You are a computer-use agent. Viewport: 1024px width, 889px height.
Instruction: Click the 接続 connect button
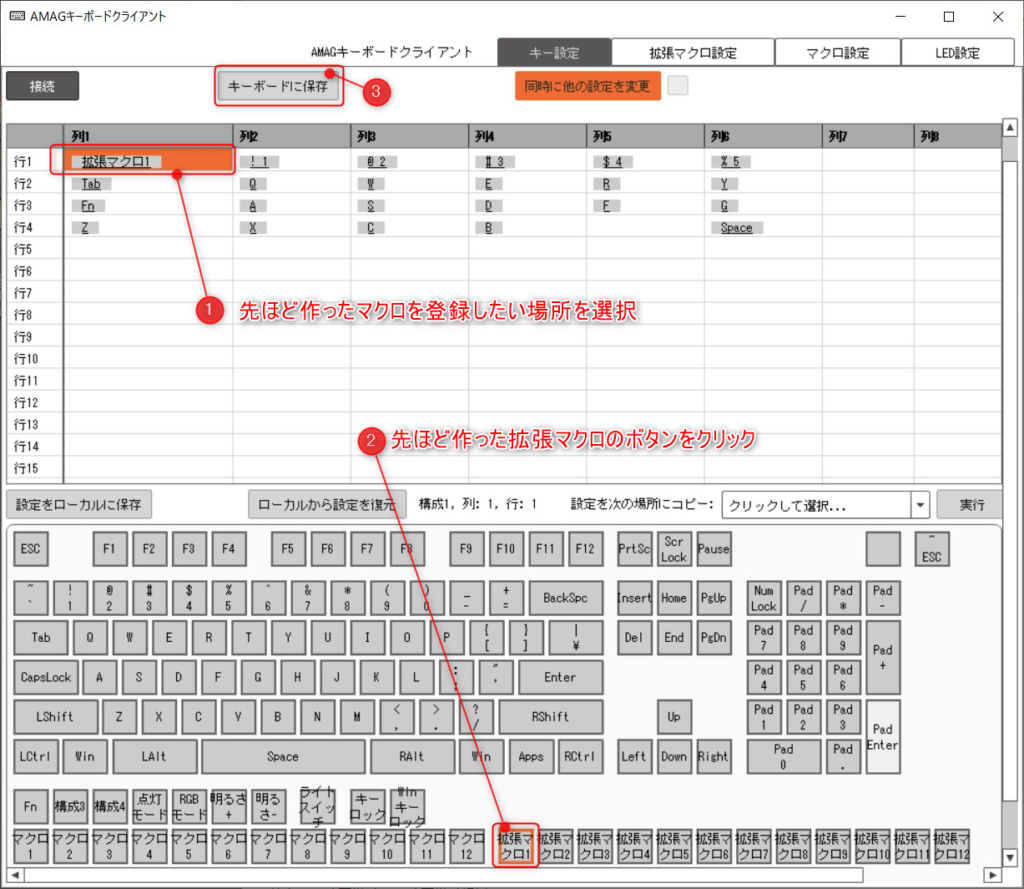42,87
